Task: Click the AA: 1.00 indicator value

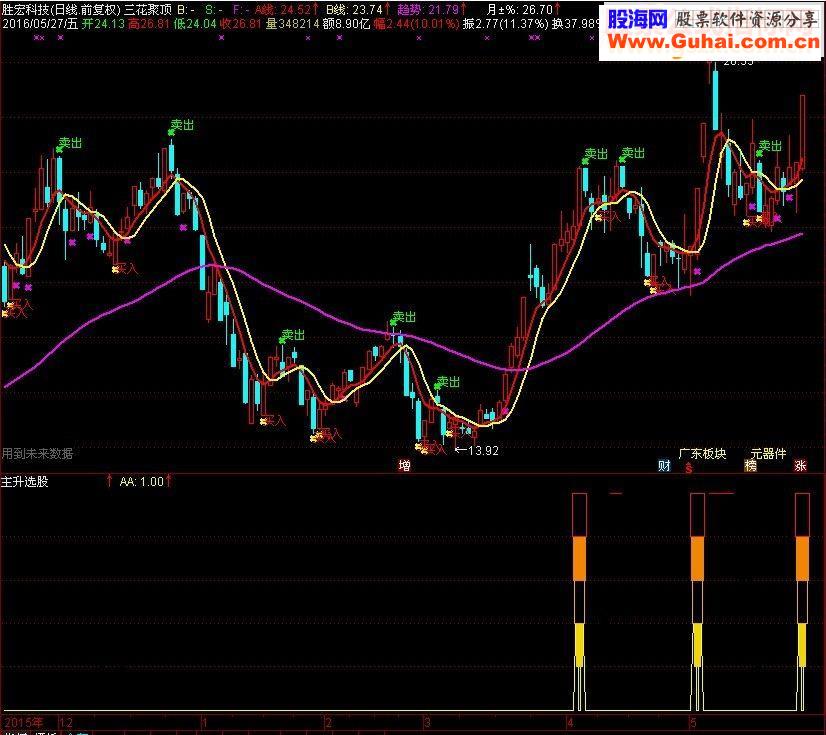Action: pos(142,482)
